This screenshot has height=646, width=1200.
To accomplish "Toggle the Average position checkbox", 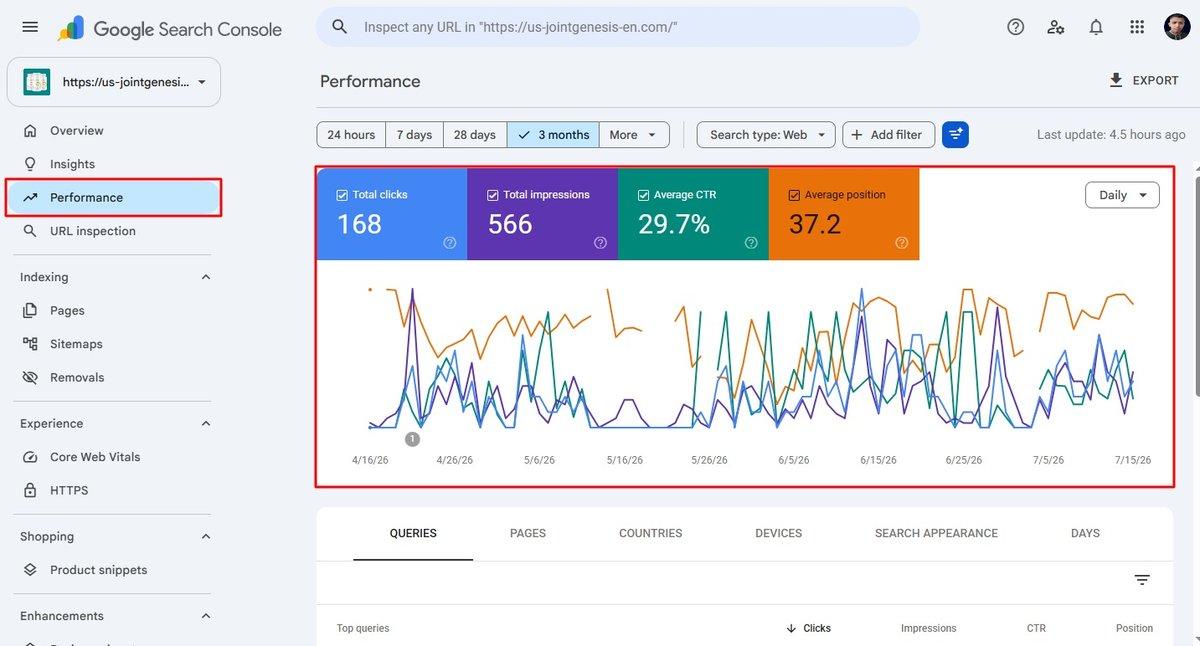I will [x=794, y=195].
